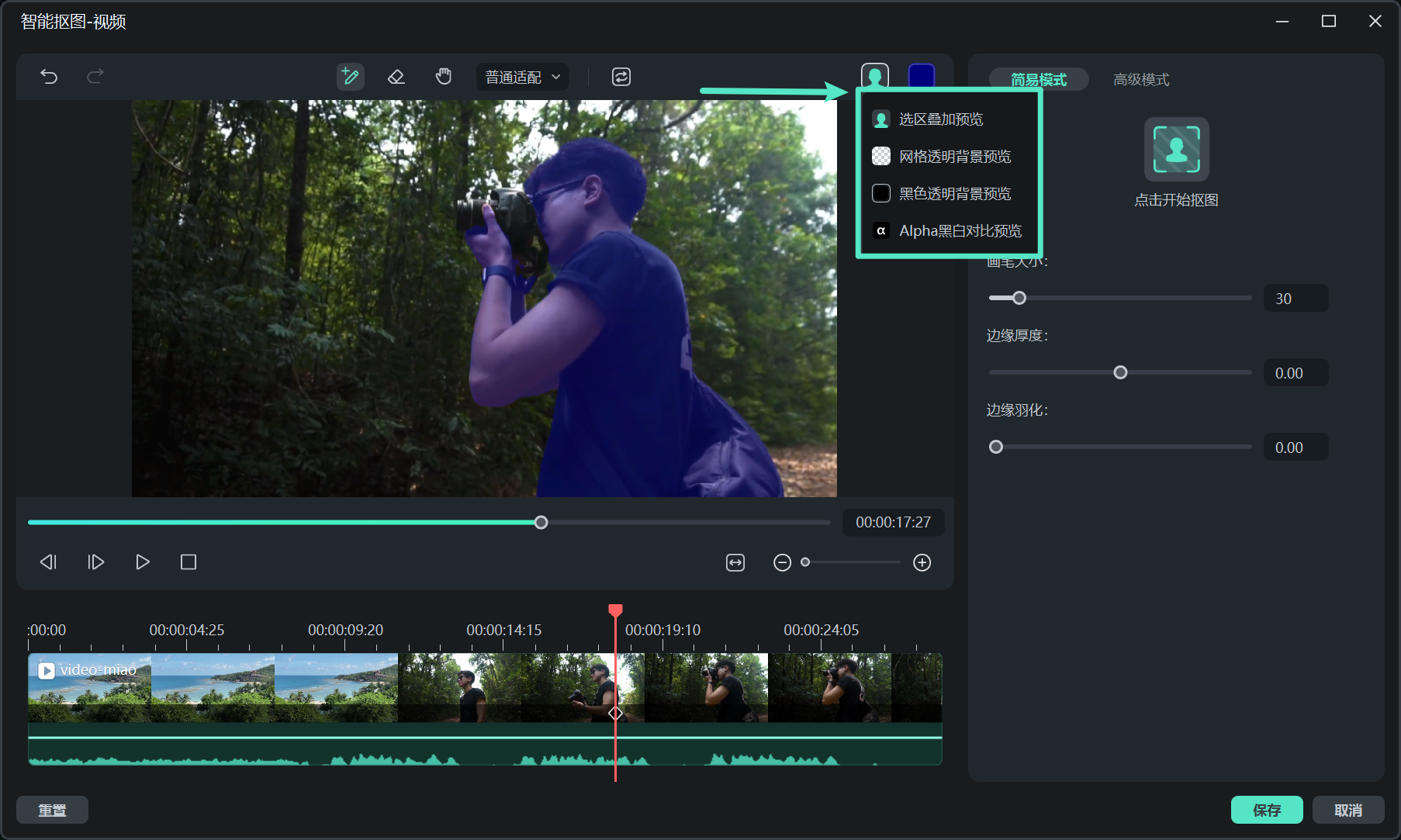
Task: Stop the video playback
Action: click(x=189, y=562)
